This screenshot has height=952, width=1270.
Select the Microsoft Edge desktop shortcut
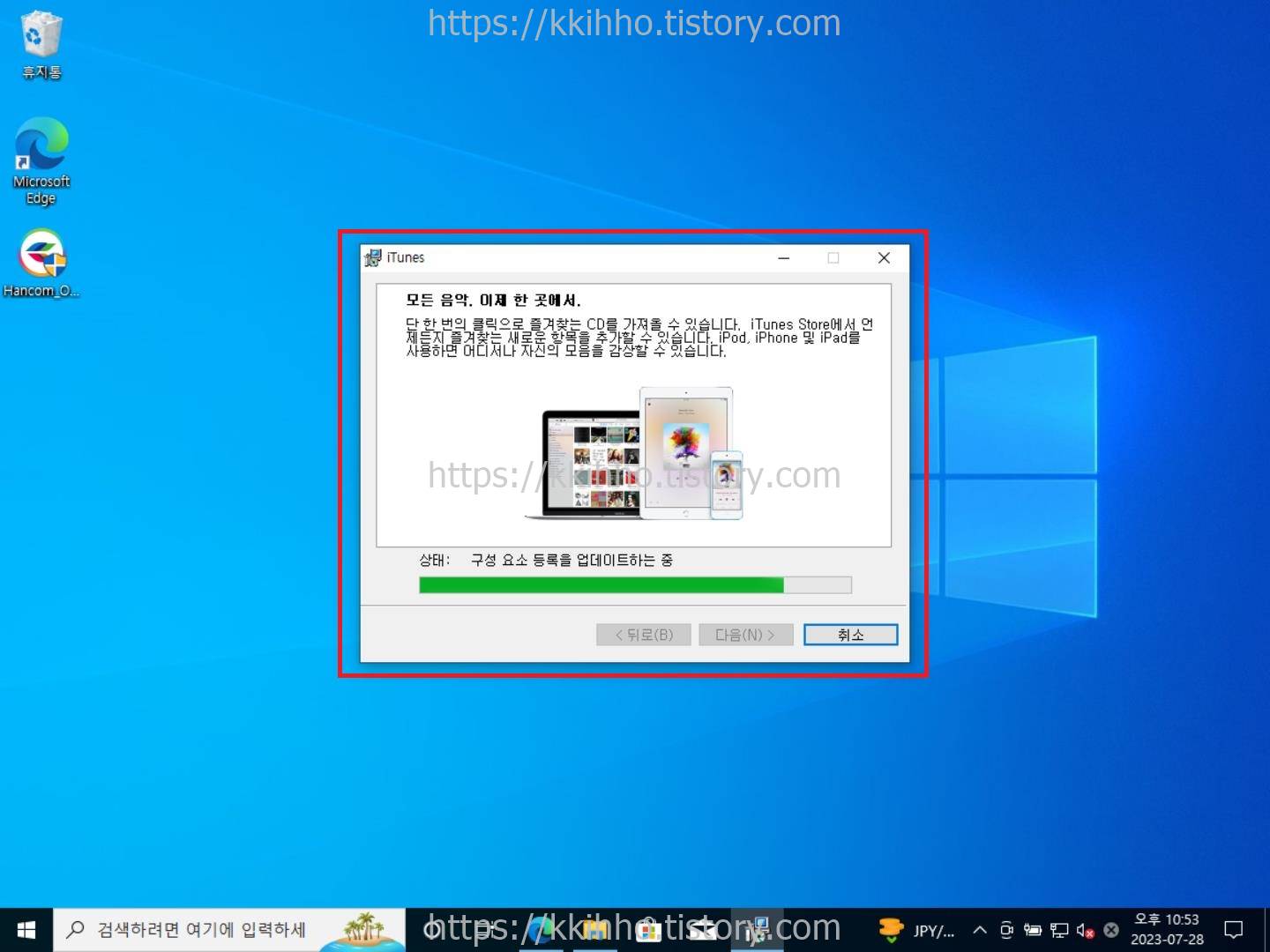tap(41, 161)
